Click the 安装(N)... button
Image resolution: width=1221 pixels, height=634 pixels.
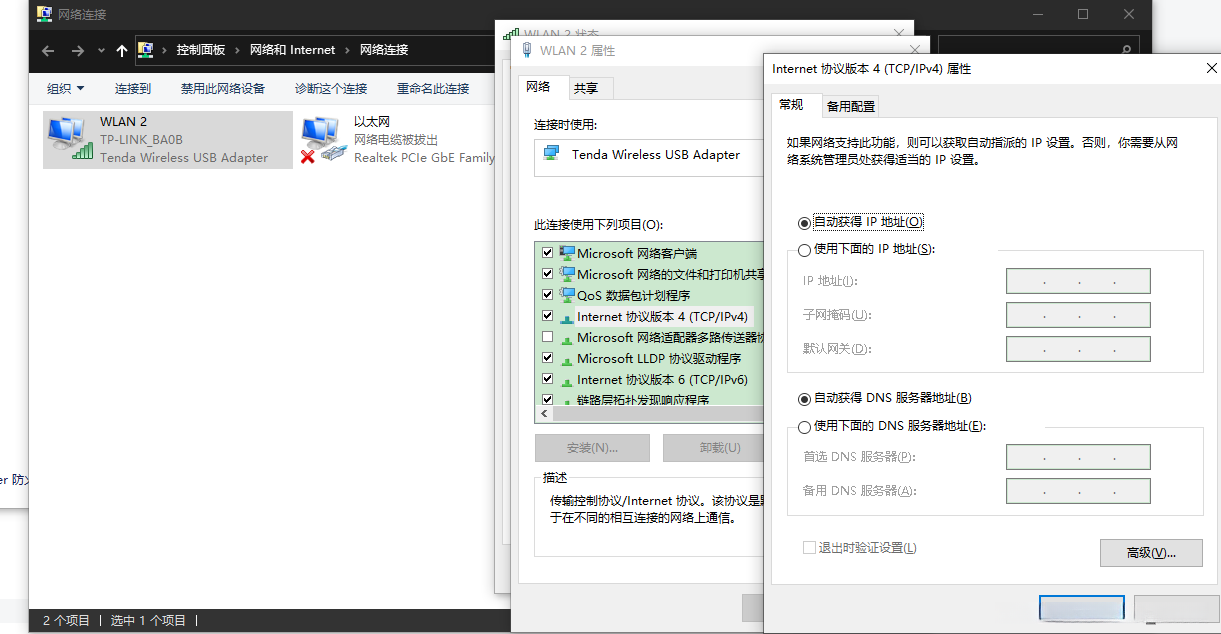pyautogui.click(x=592, y=448)
